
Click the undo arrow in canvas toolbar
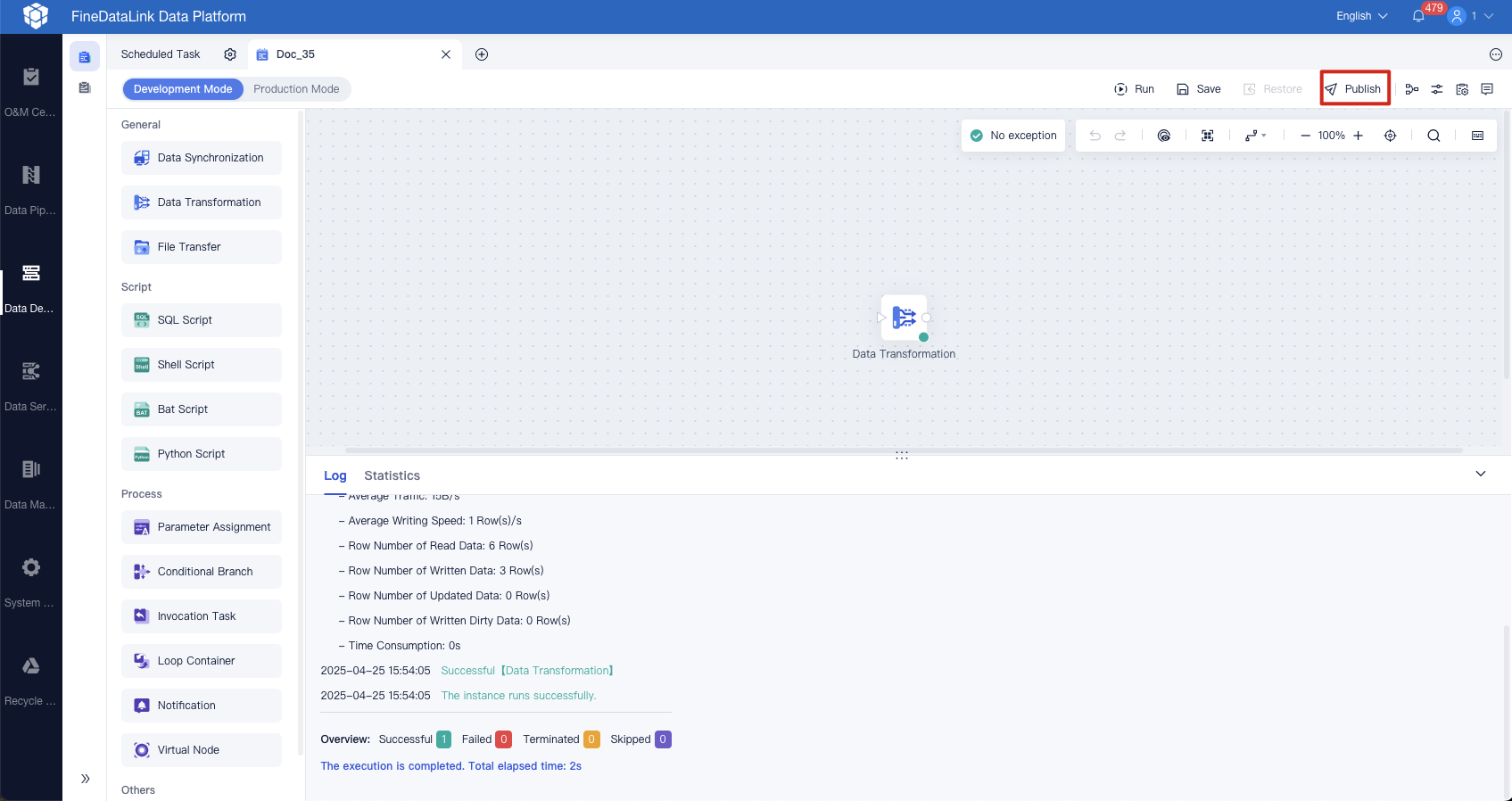(x=1095, y=136)
